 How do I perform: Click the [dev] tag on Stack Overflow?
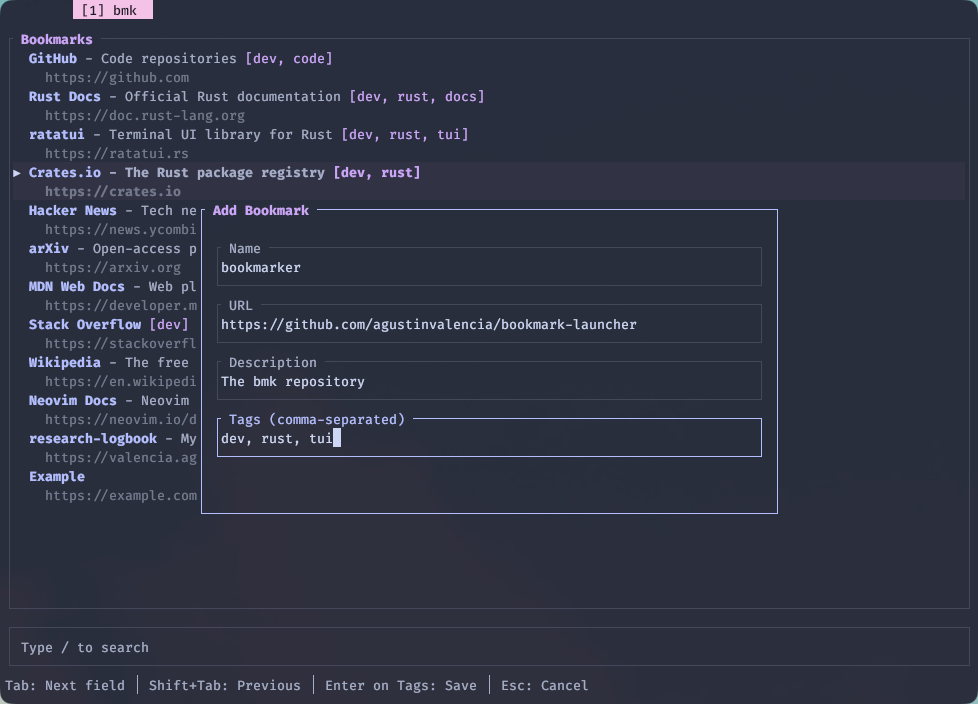[x=168, y=325]
